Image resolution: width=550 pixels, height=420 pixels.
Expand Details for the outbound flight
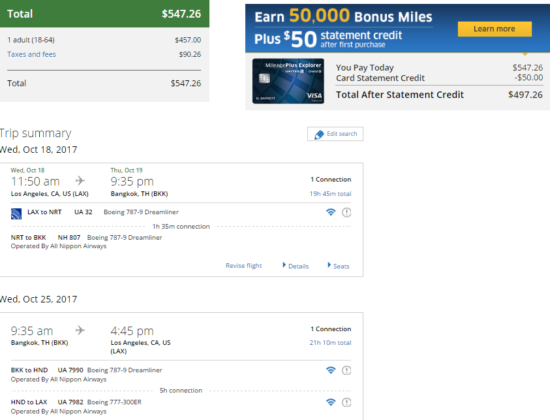[295, 266]
